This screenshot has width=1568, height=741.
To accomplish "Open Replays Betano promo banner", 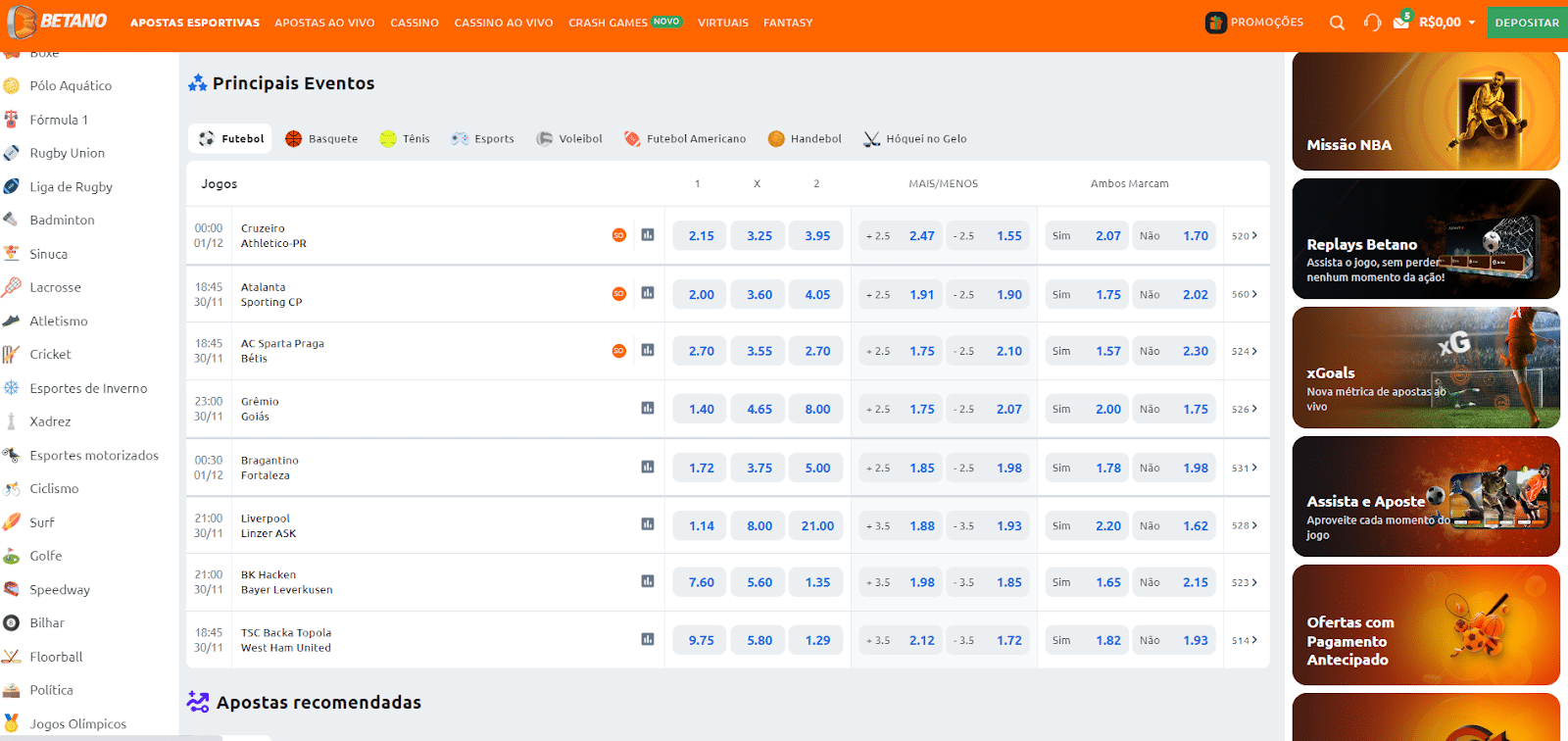I will tap(1426, 238).
